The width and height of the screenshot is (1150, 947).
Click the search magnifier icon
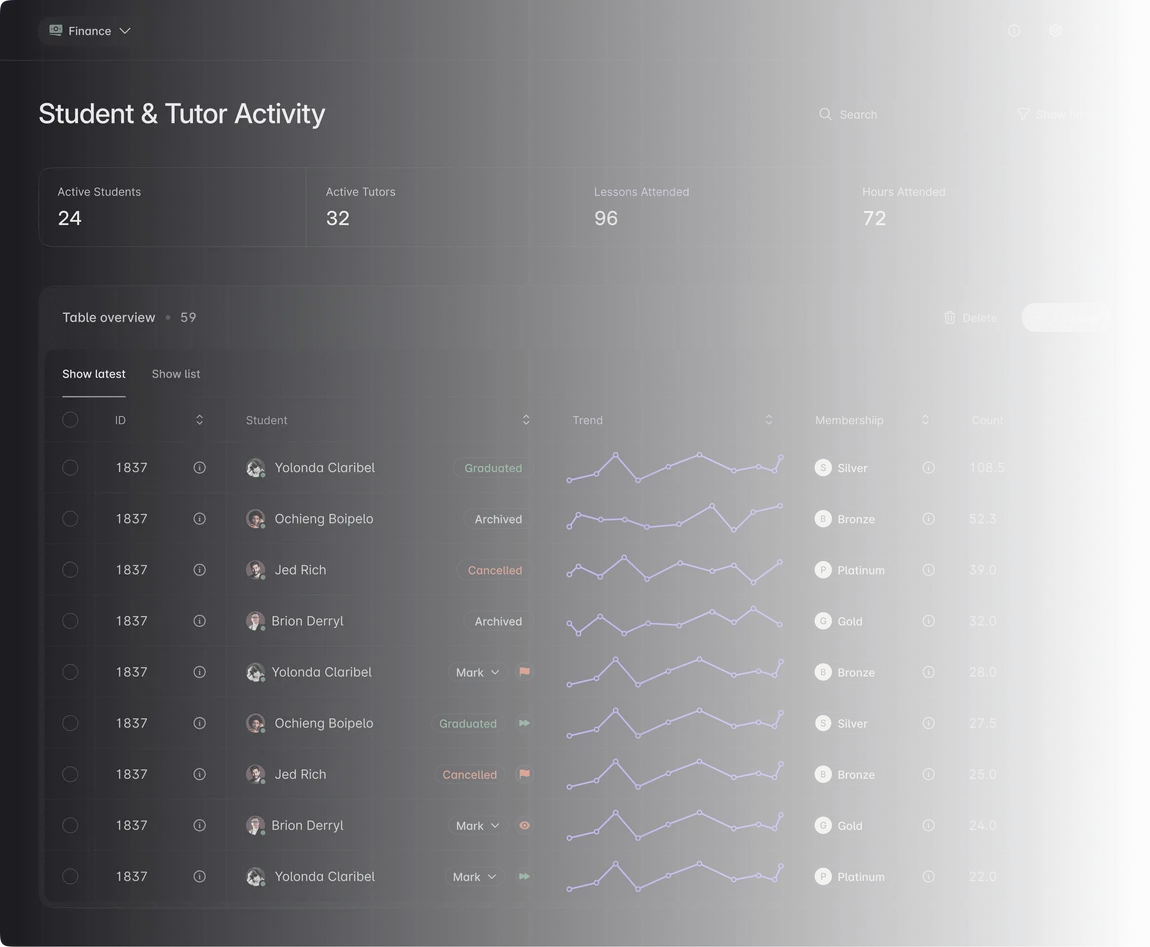pyautogui.click(x=825, y=114)
